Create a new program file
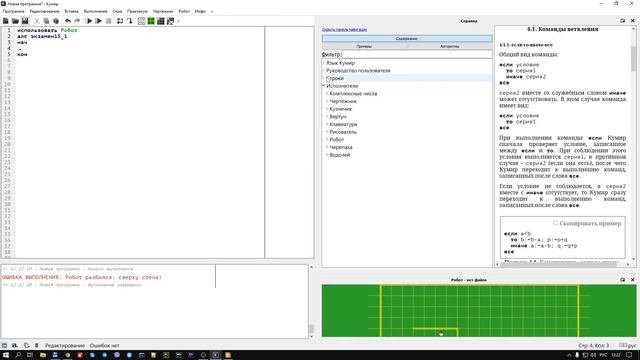Screen dimensions: 640x360 point(6,21)
